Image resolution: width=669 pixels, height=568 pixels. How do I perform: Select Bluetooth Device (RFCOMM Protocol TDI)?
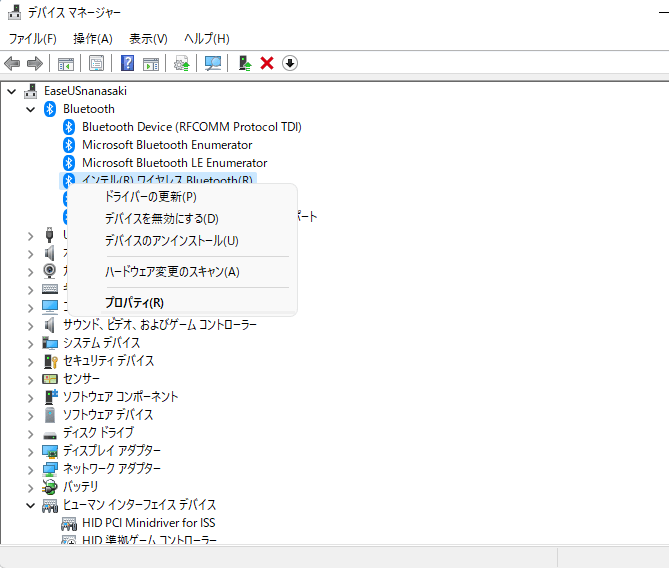192,127
